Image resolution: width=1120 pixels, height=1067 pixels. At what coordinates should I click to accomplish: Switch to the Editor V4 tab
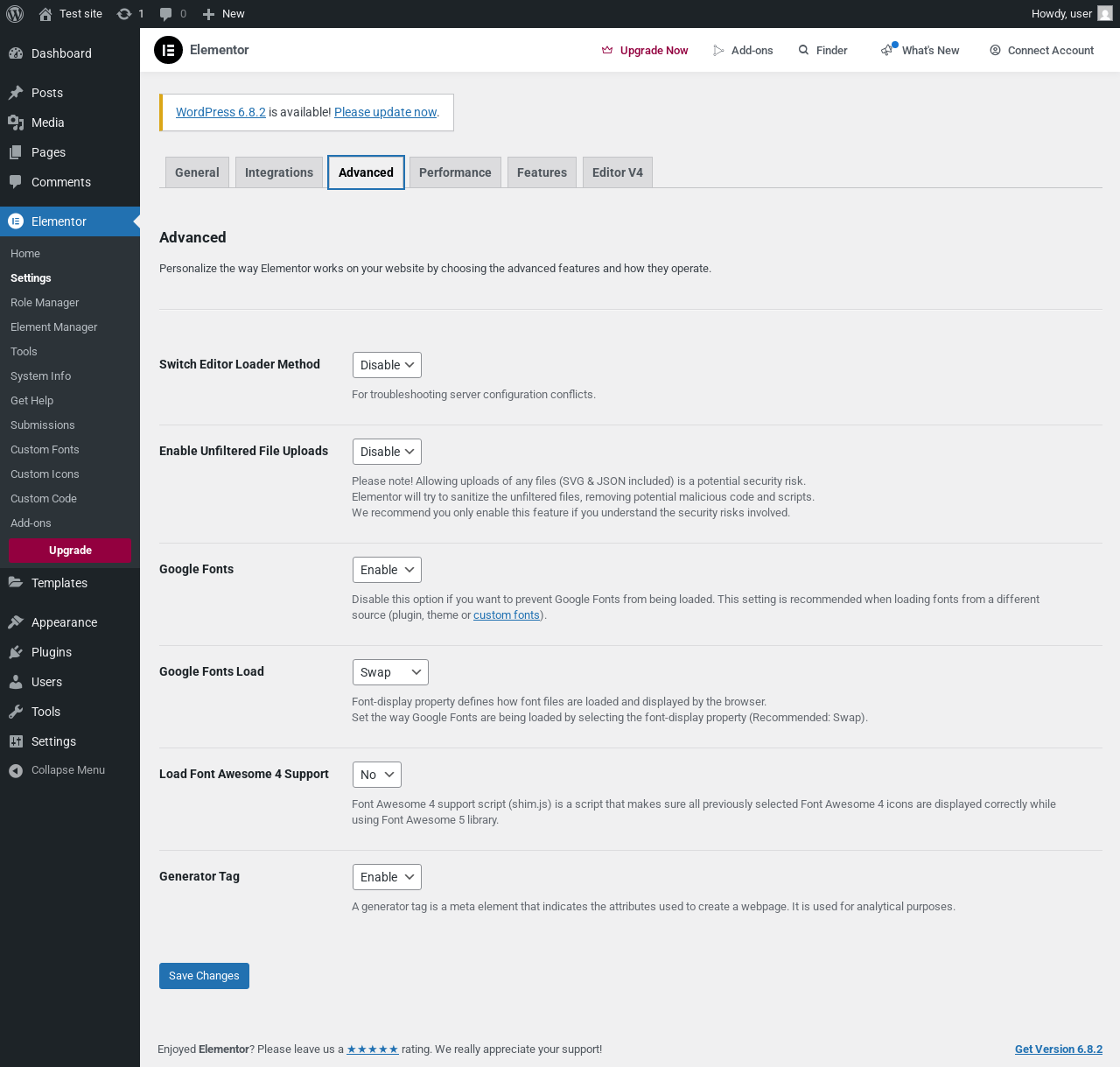618,172
